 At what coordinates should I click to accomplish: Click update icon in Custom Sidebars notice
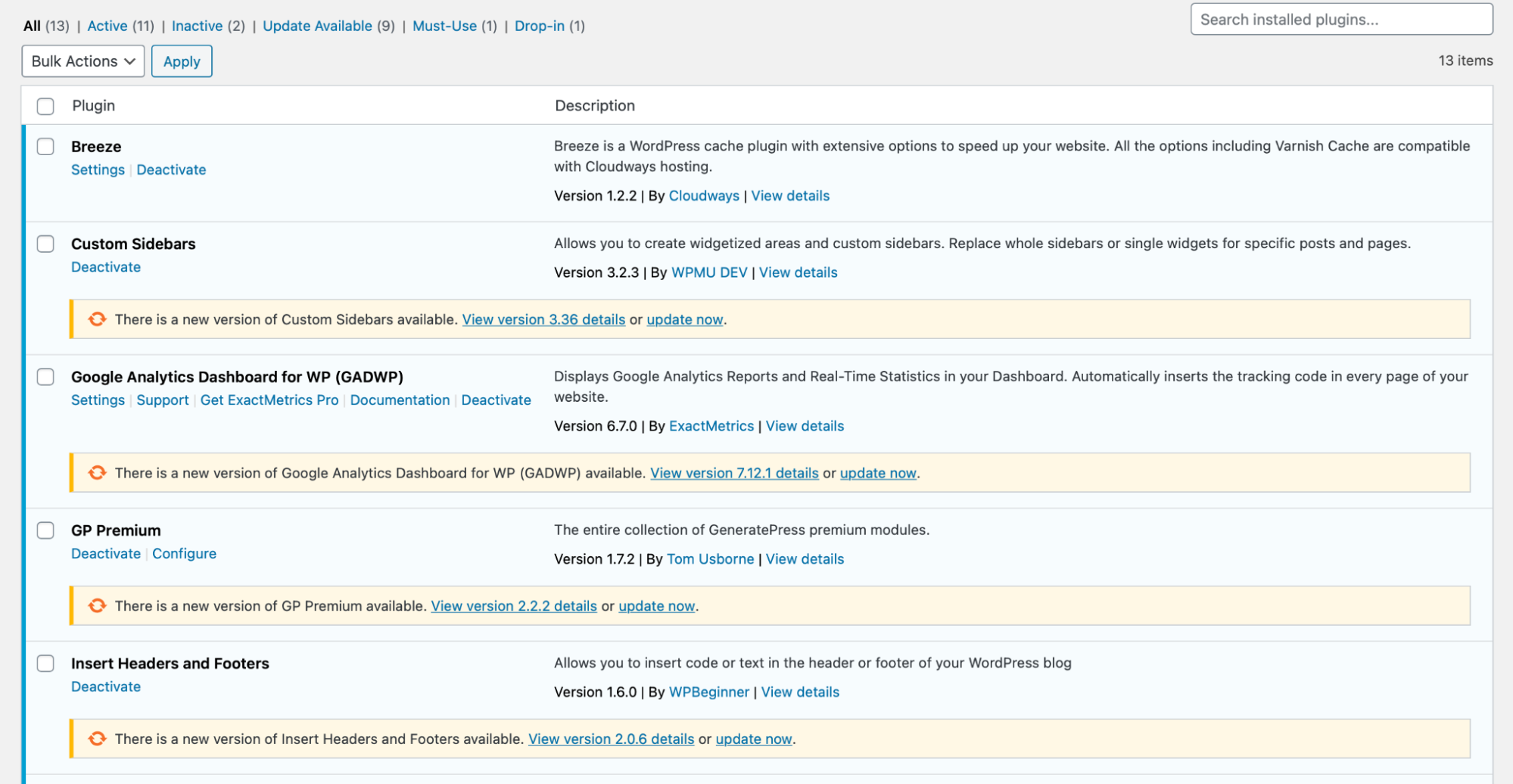(97, 319)
